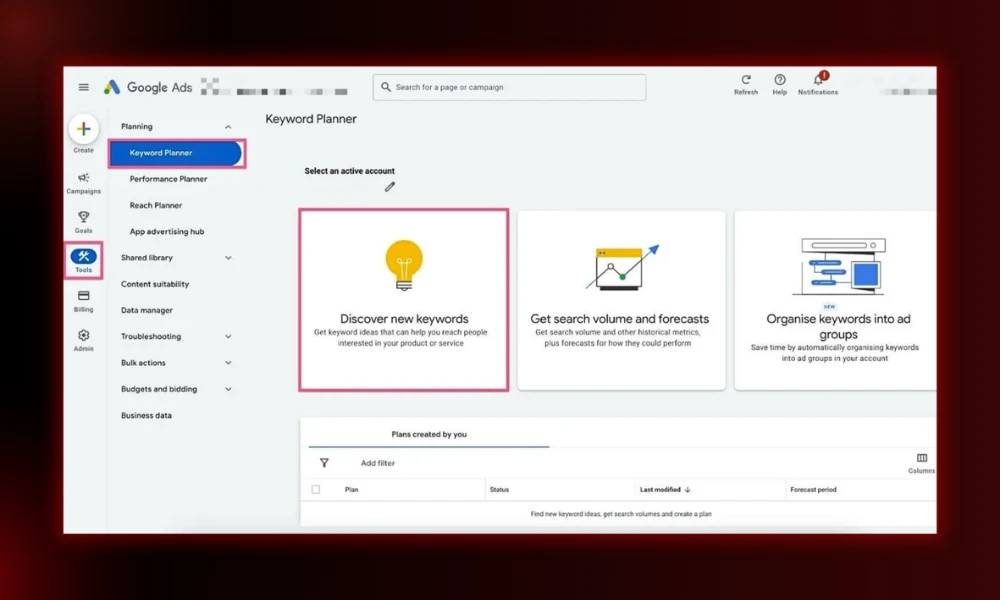Click the pencil icon to edit the active account

[390, 187]
